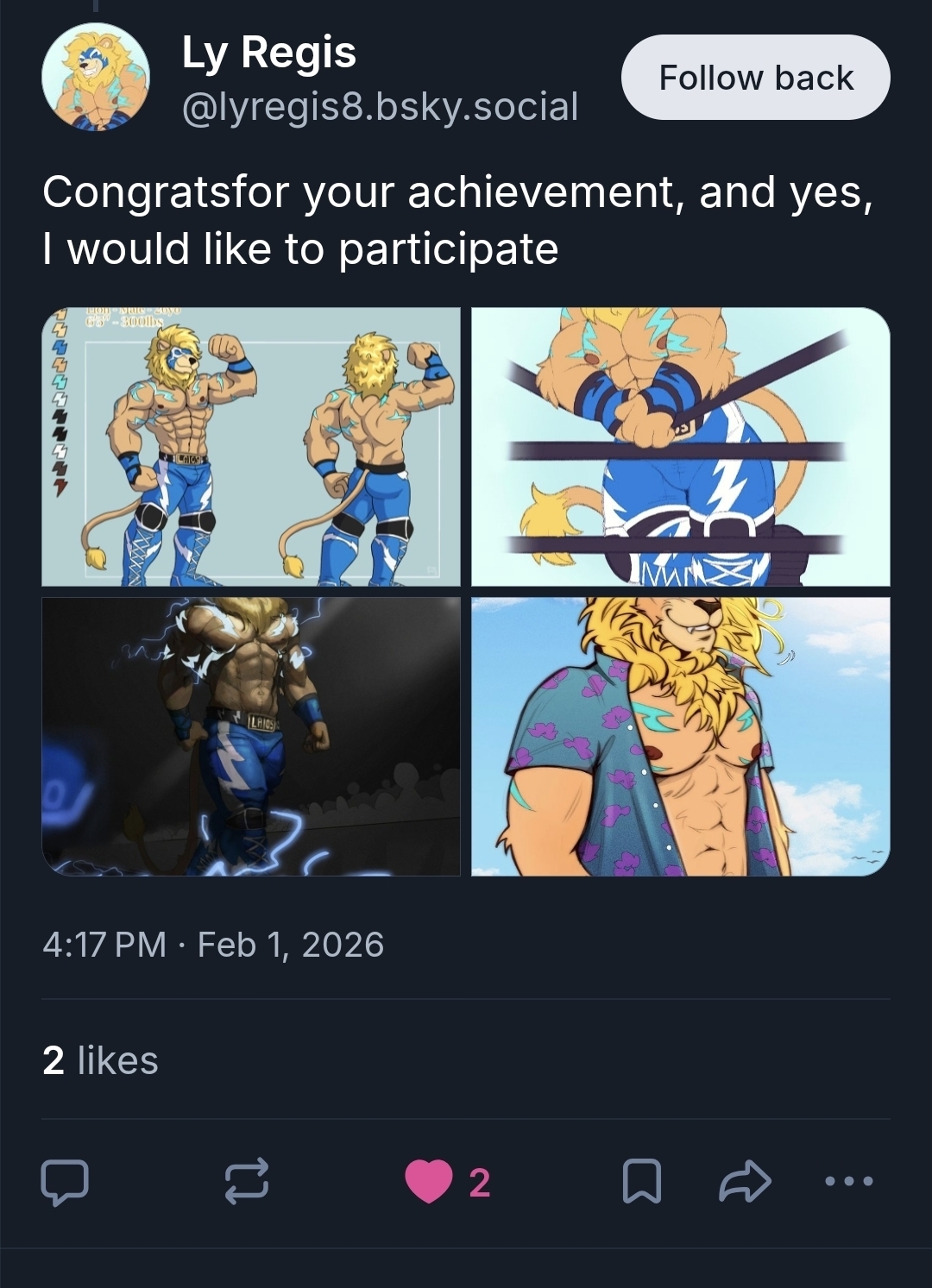Open the lion reference sheet image

(x=251, y=447)
